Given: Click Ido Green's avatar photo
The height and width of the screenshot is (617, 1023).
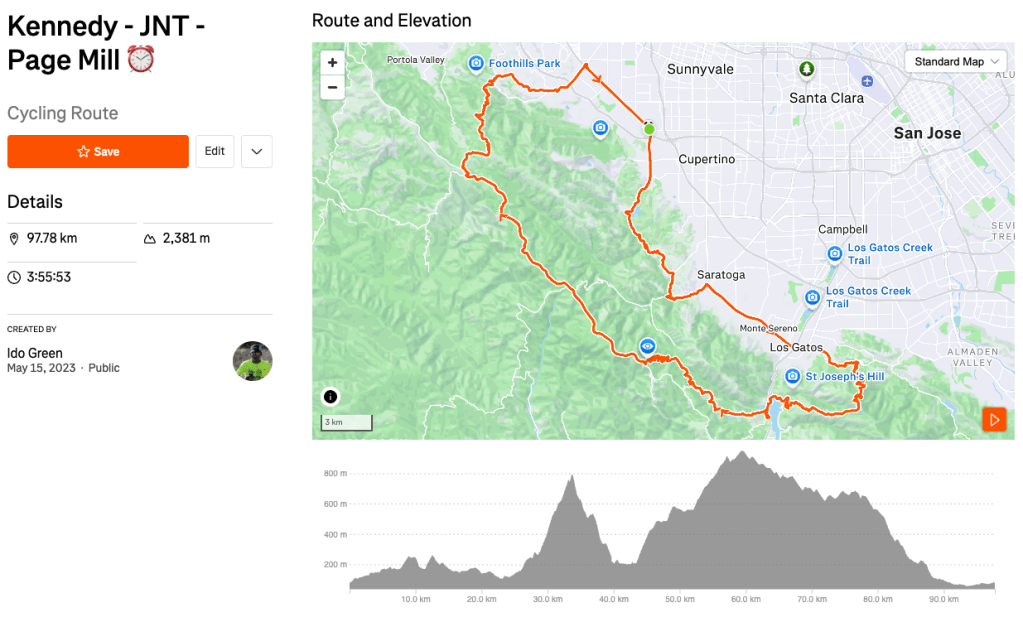Looking at the screenshot, I should pos(253,361).
